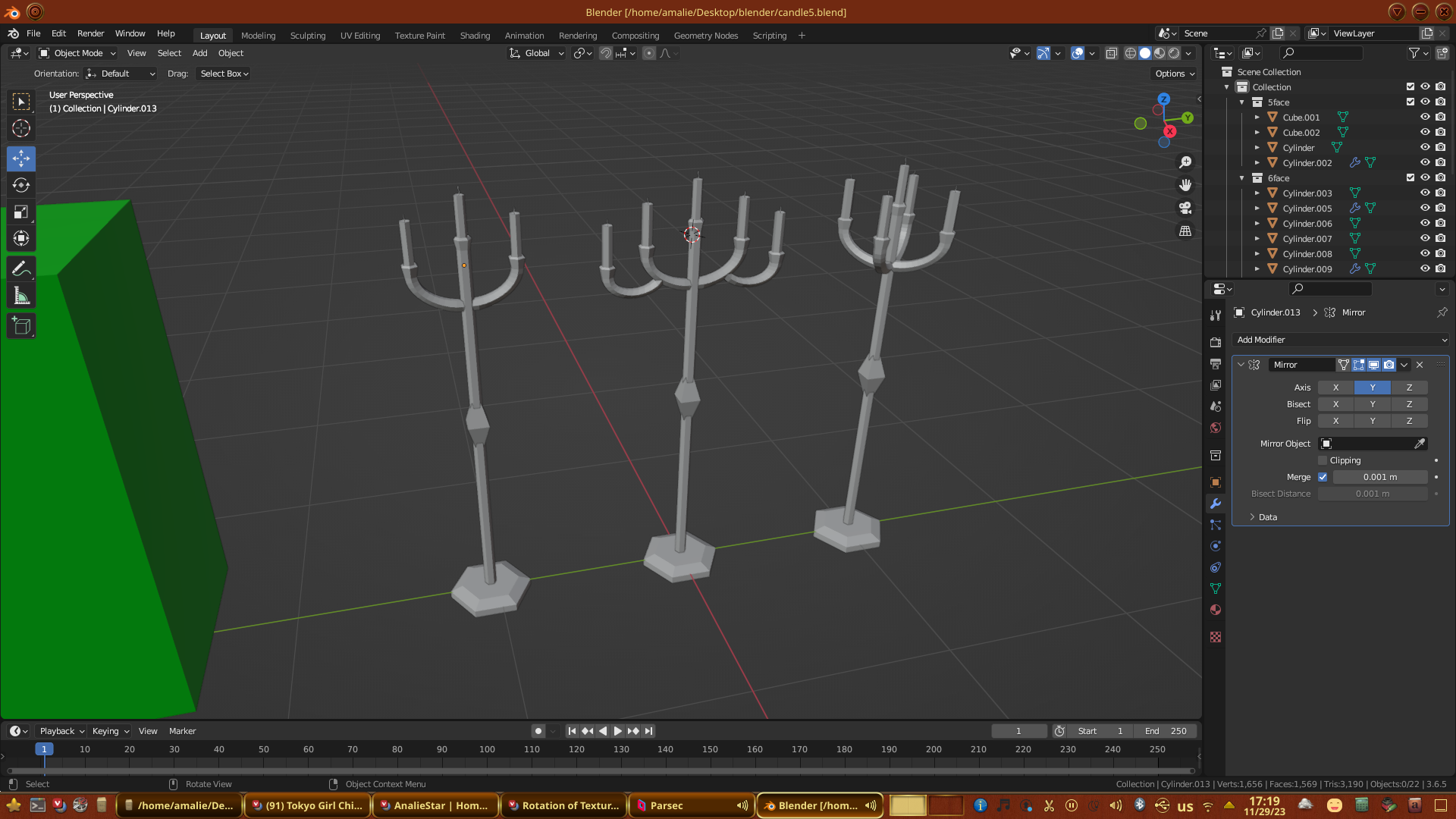Hide Cube.001 with its eye icon
1456x819 pixels.
(x=1425, y=117)
